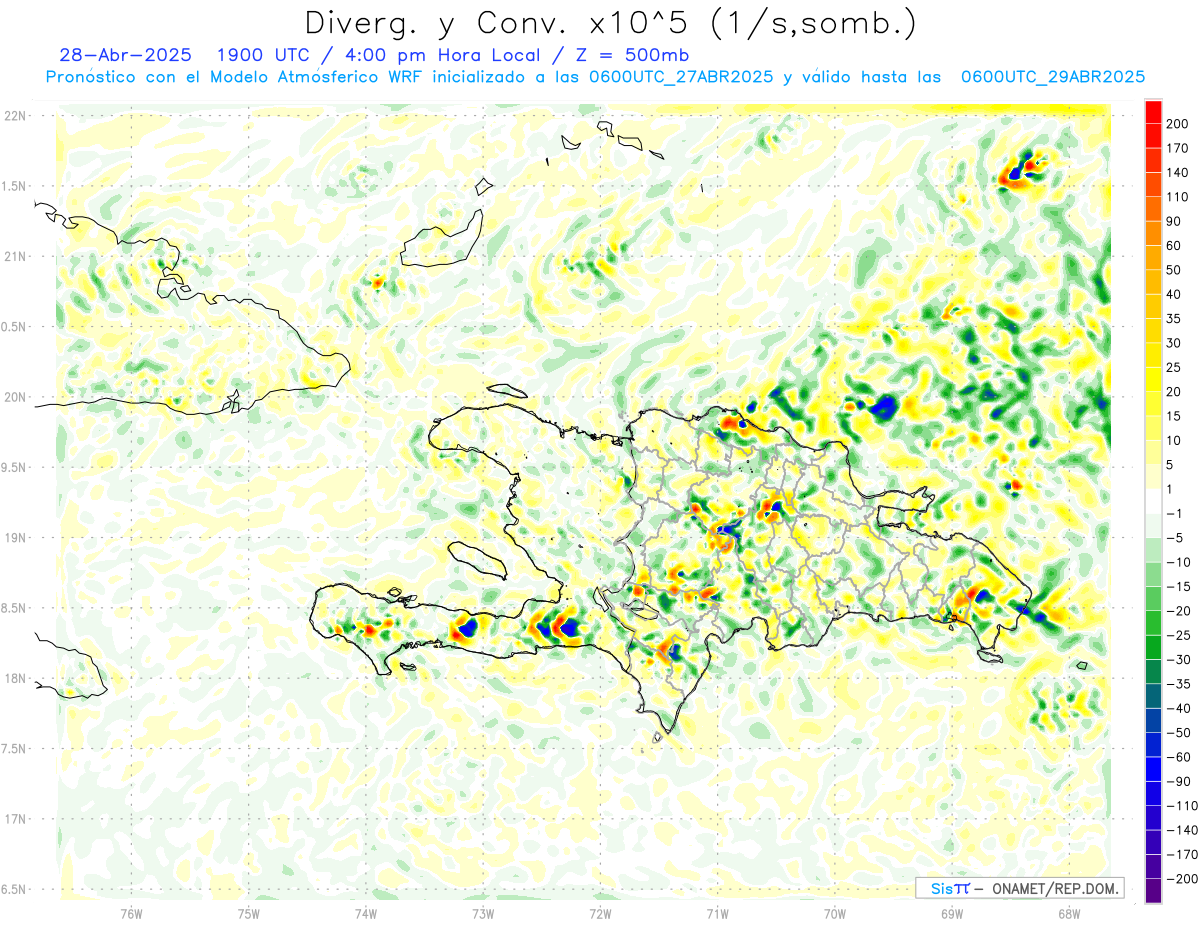The width and height of the screenshot is (1200, 927).
Task: Click the '69W' longitude label
Action: [952, 913]
